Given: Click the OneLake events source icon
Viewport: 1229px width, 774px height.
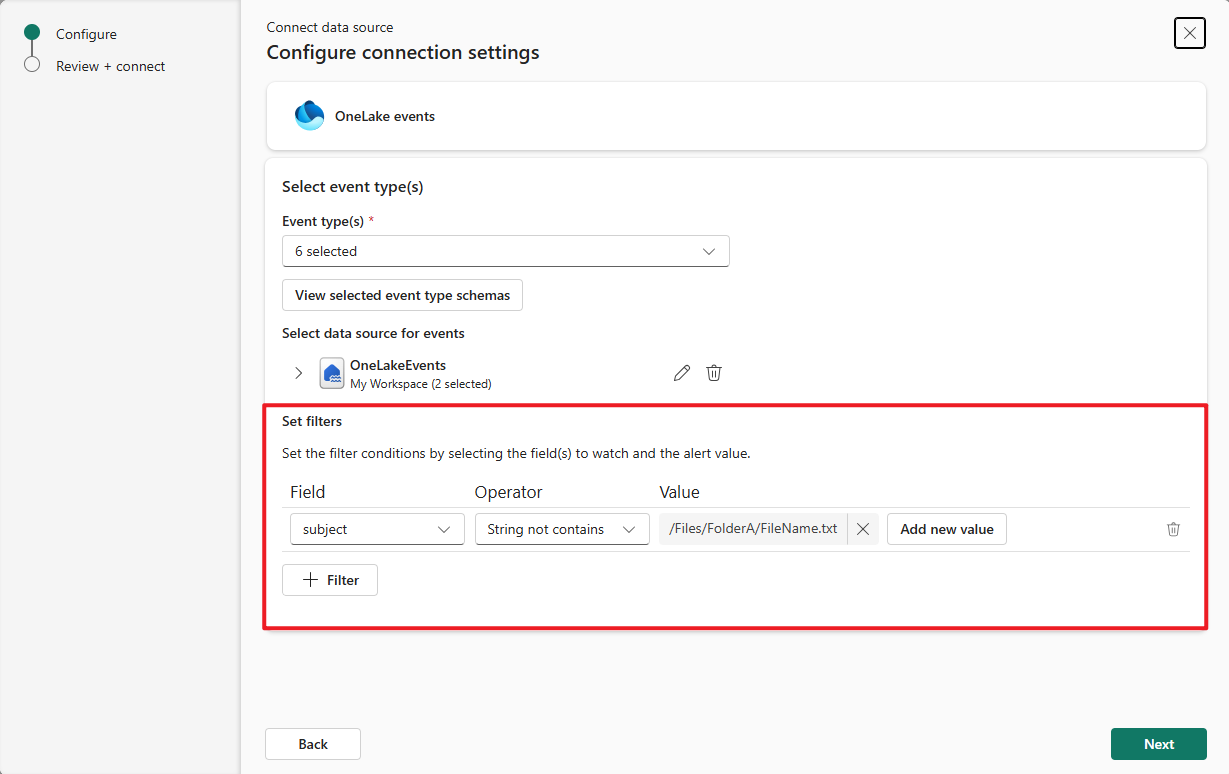Looking at the screenshot, I should [x=309, y=115].
